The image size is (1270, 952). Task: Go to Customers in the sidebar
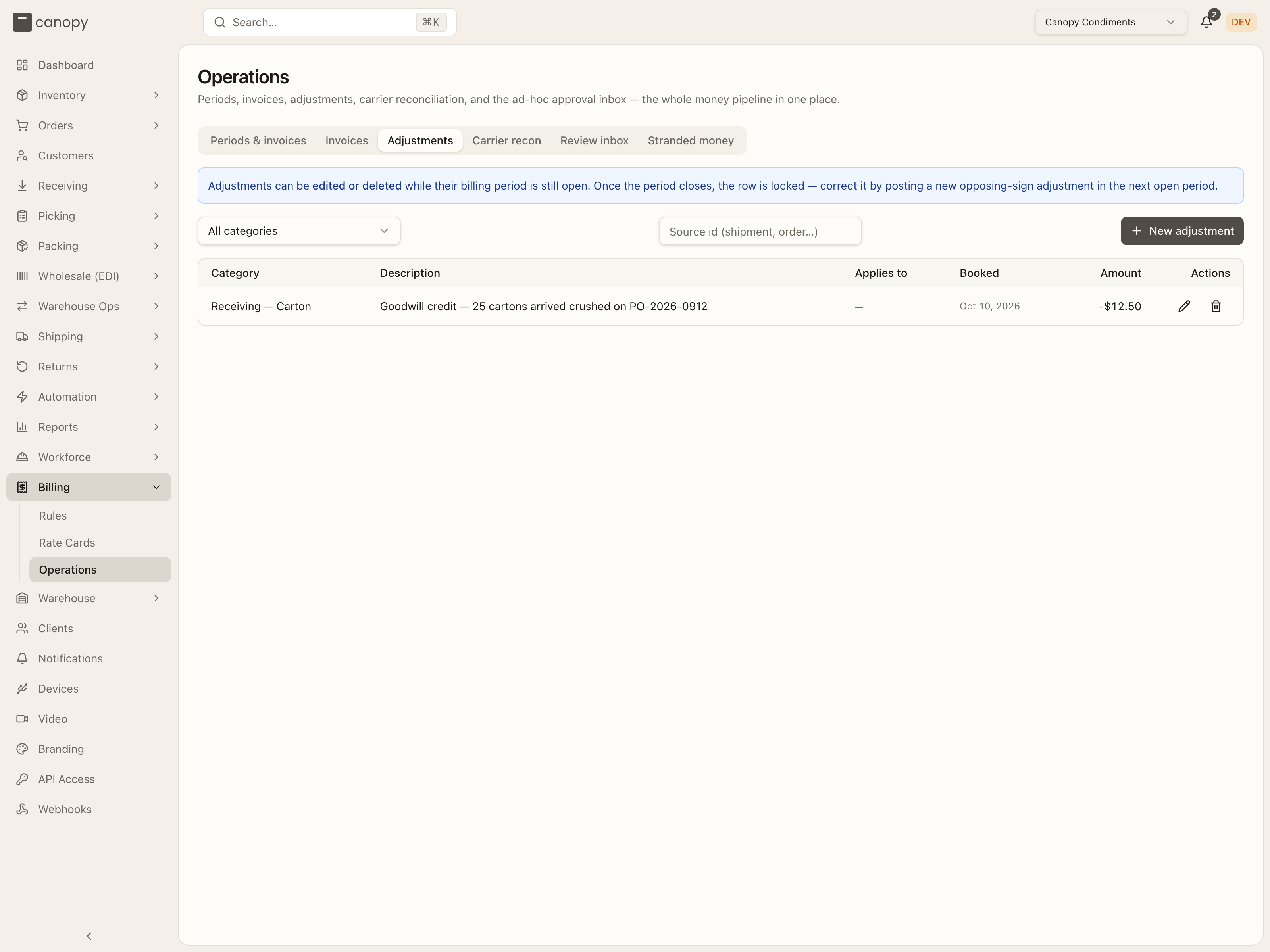pyautogui.click(x=89, y=155)
